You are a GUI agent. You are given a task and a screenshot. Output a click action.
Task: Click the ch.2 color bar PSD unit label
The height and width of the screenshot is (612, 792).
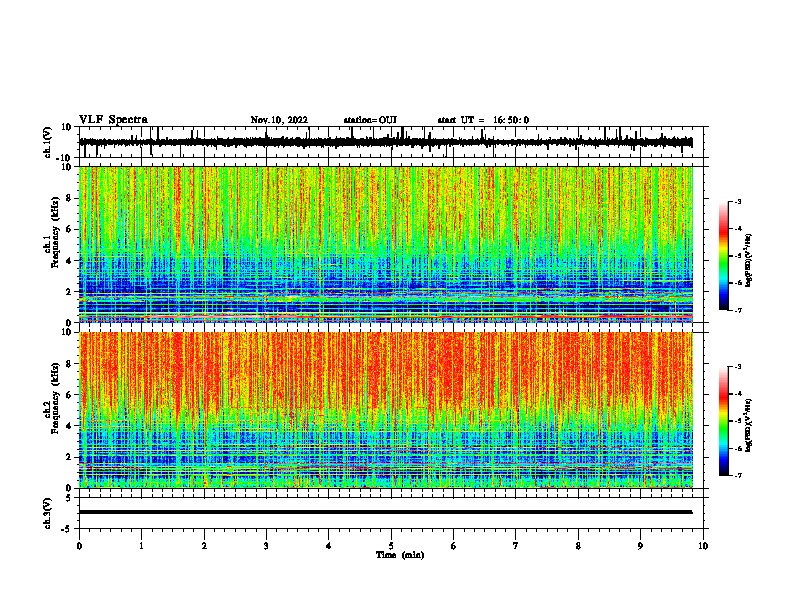[748, 425]
